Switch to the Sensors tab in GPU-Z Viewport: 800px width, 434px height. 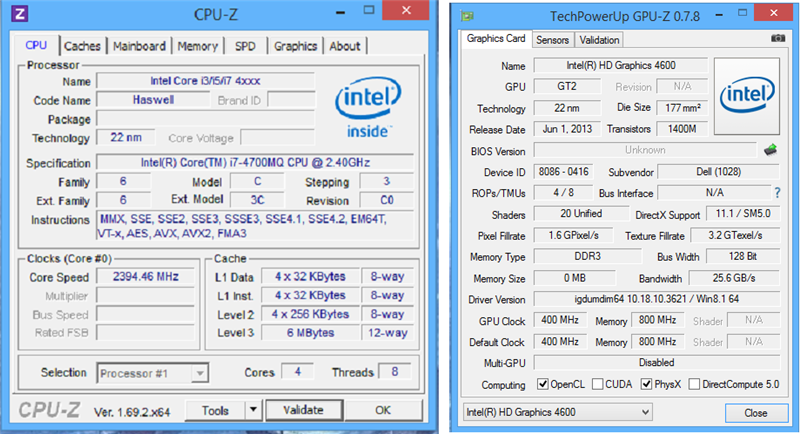tap(553, 40)
